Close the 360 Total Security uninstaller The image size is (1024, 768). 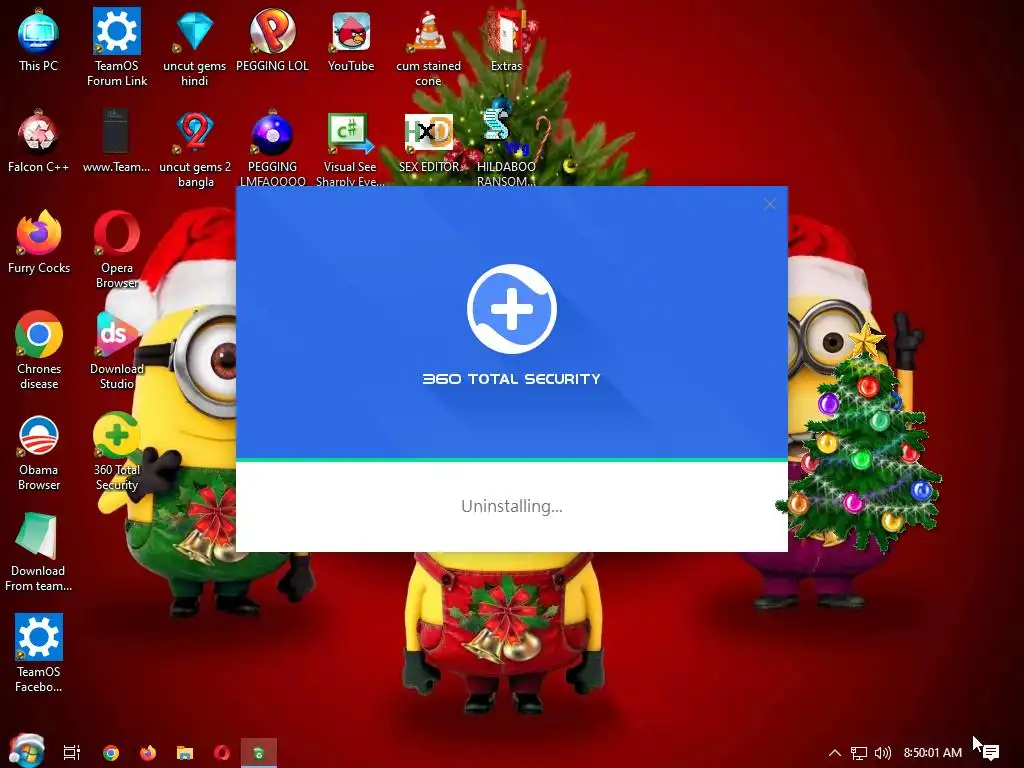769,204
